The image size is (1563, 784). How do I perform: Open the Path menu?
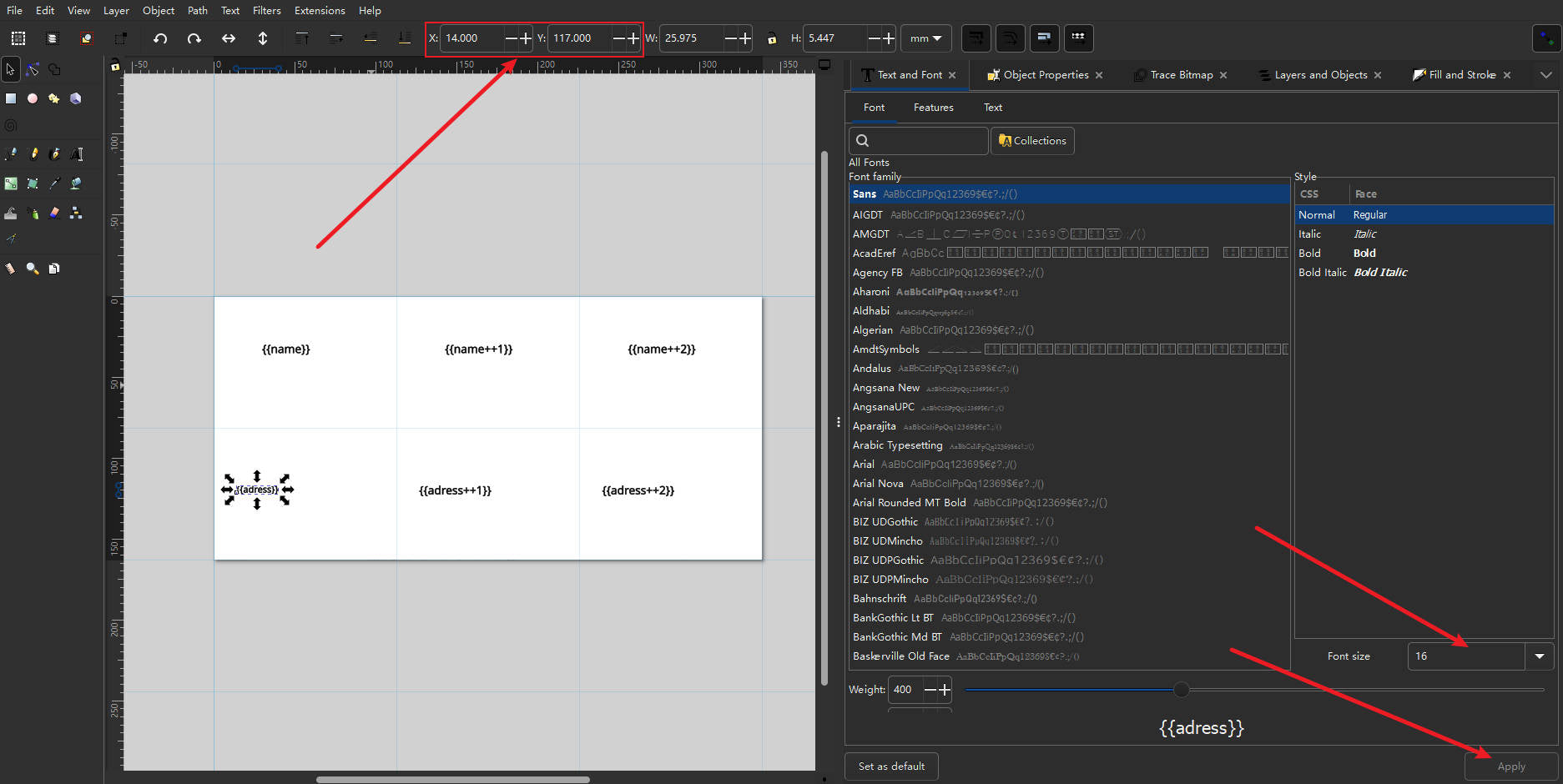point(198,11)
